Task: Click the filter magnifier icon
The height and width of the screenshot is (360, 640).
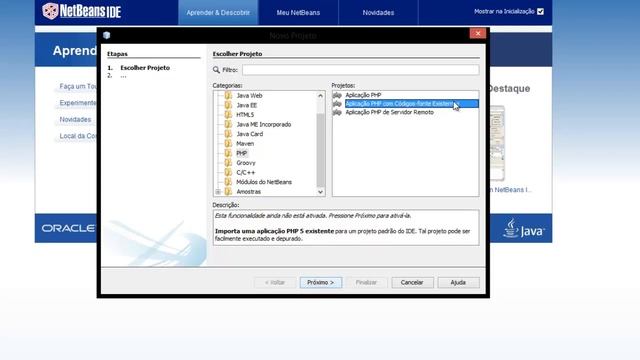Action: point(216,70)
